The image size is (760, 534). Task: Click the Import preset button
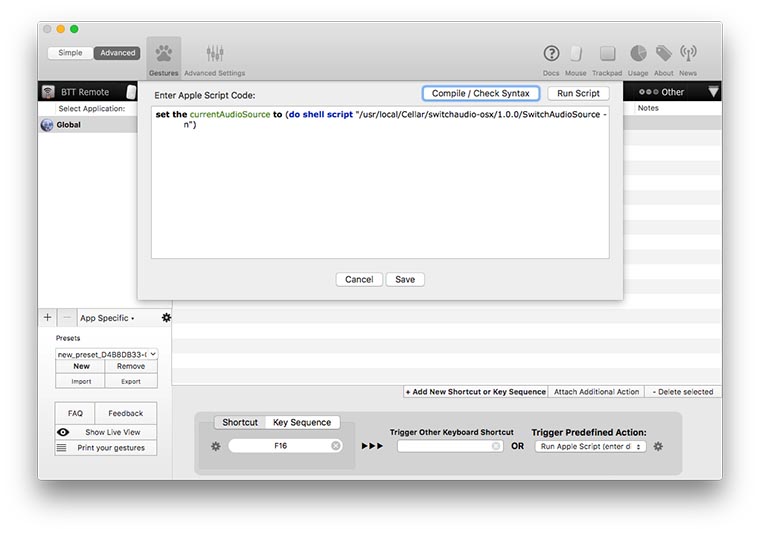(81, 381)
